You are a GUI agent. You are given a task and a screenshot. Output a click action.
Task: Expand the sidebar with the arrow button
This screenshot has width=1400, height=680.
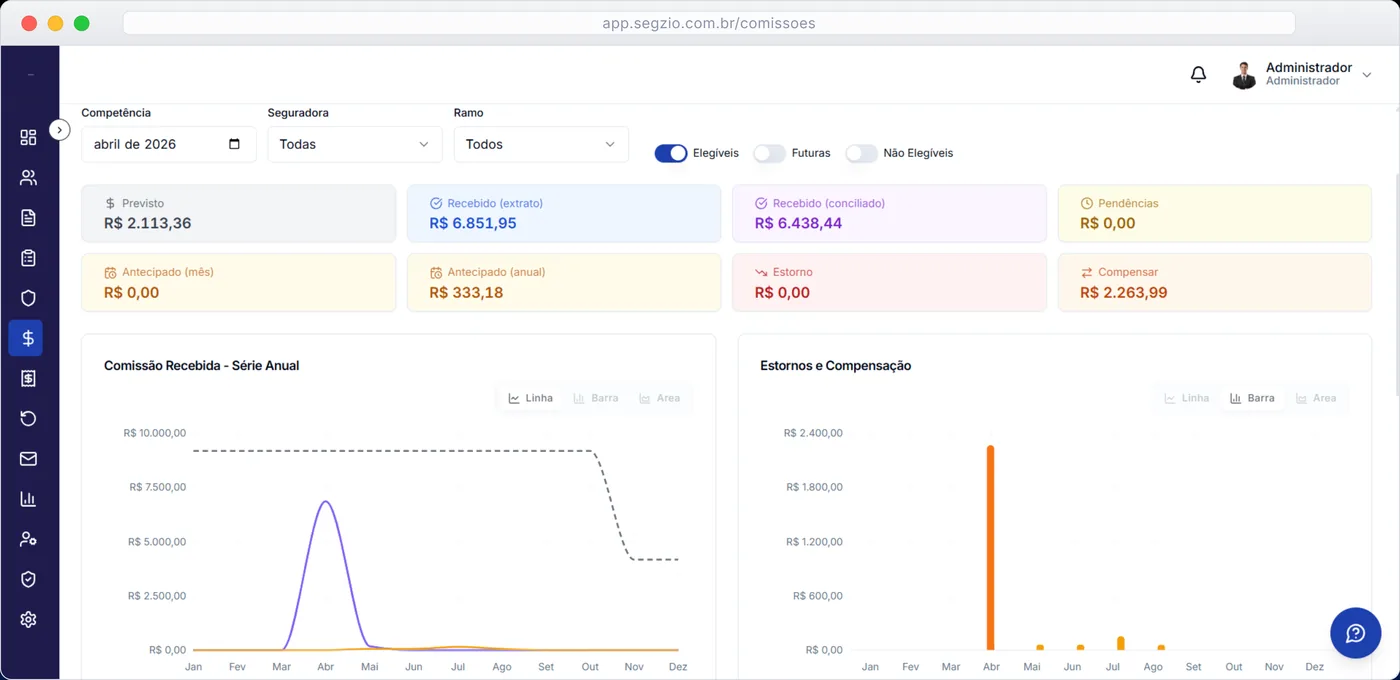[x=60, y=129]
